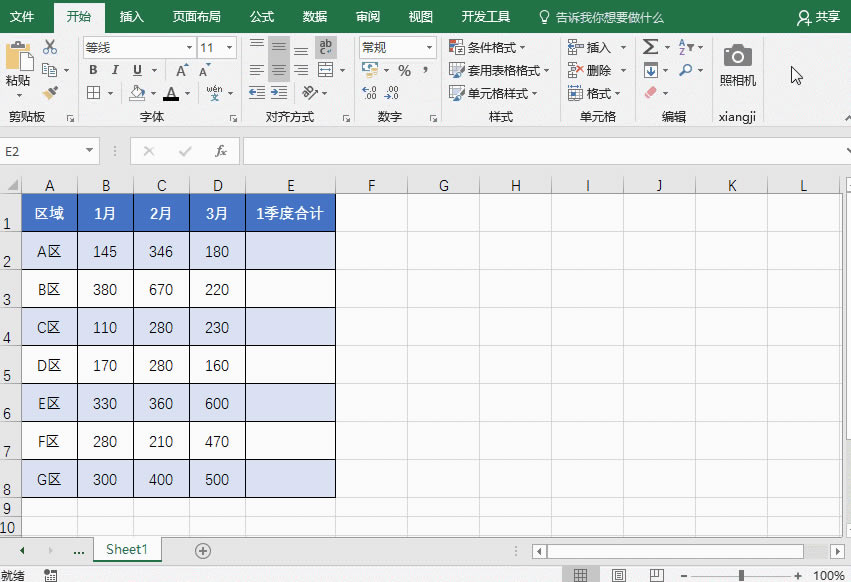This screenshot has width=851, height=582.
Task: Toggle center alignment in 对齐方式 group
Action: pyautogui.click(x=279, y=70)
